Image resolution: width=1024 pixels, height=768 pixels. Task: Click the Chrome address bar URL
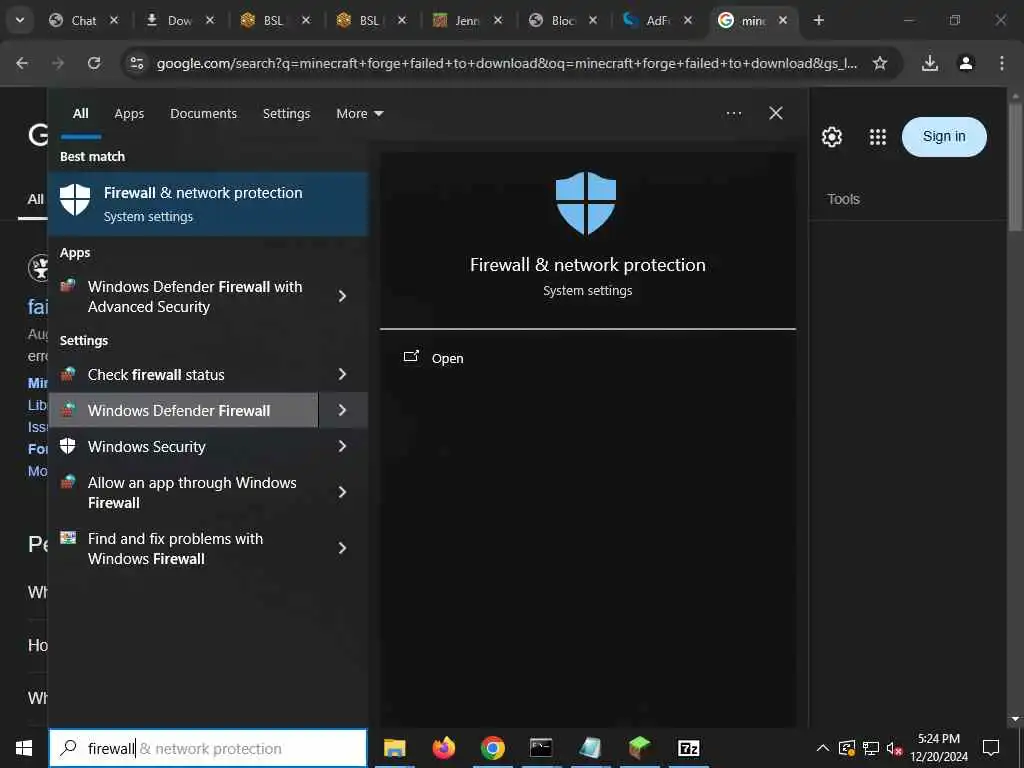pyautogui.click(x=507, y=63)
